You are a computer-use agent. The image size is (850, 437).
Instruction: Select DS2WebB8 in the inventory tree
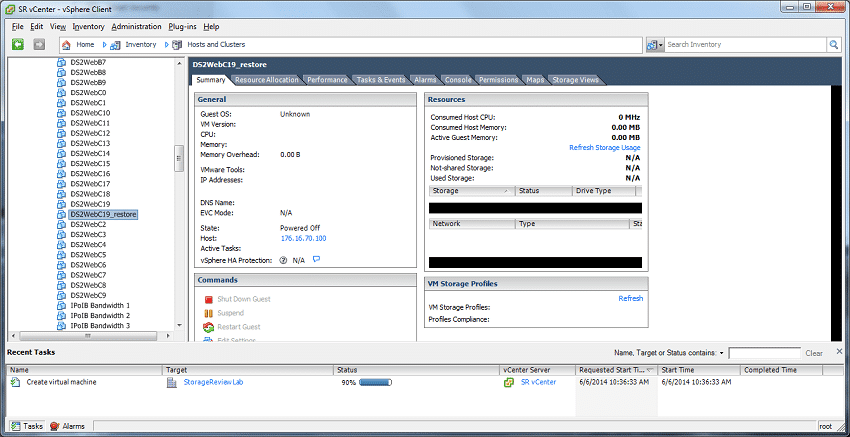tap(88, 72)
